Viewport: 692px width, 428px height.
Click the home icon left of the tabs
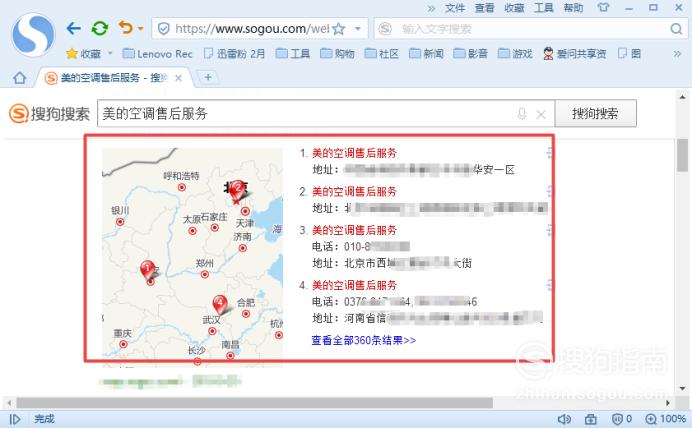click(19, 78)
